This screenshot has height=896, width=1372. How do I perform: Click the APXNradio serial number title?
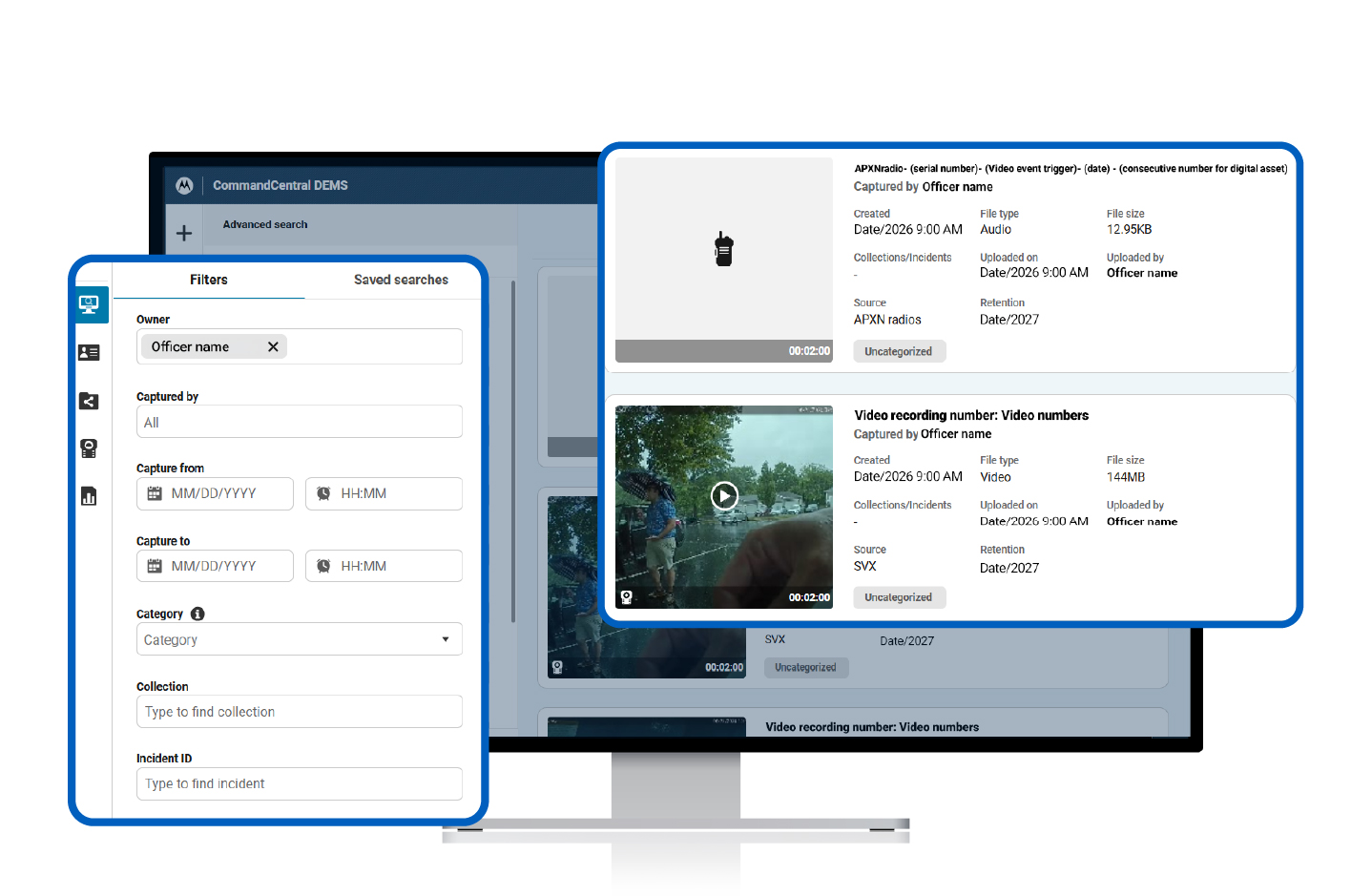click(x=1071, y=168)
